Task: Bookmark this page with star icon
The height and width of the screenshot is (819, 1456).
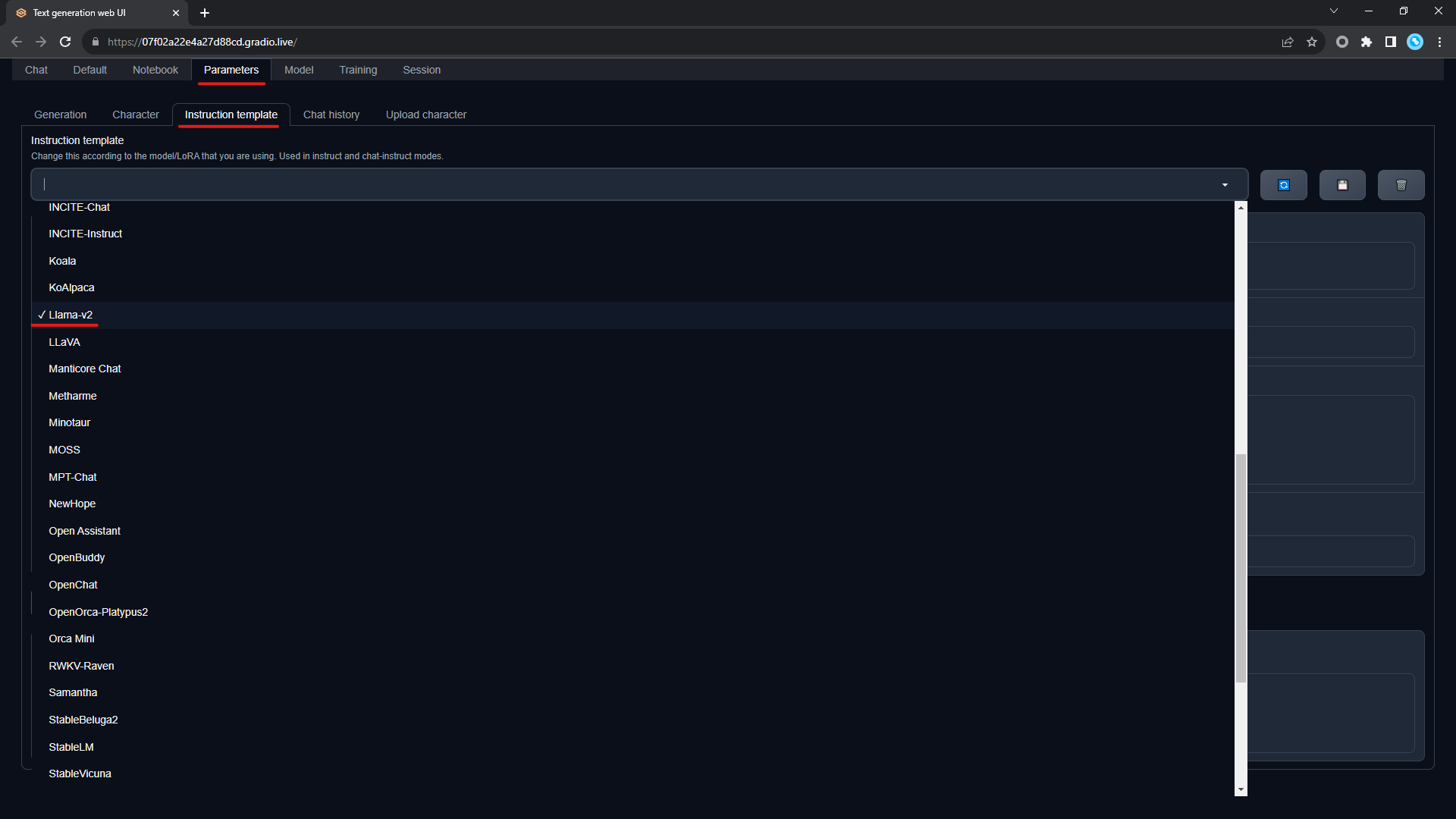Action: pyautogui.click(x=1312, y=42)
